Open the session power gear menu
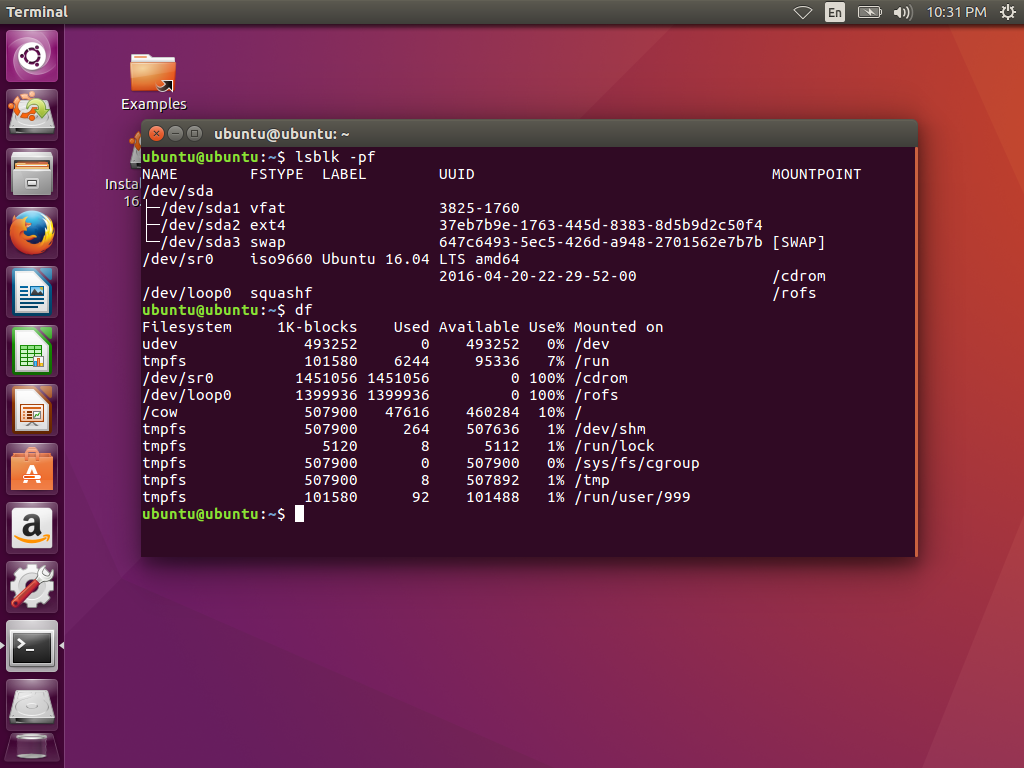Viewport: 1024px width, 768px height. (x=1008, y=12)
